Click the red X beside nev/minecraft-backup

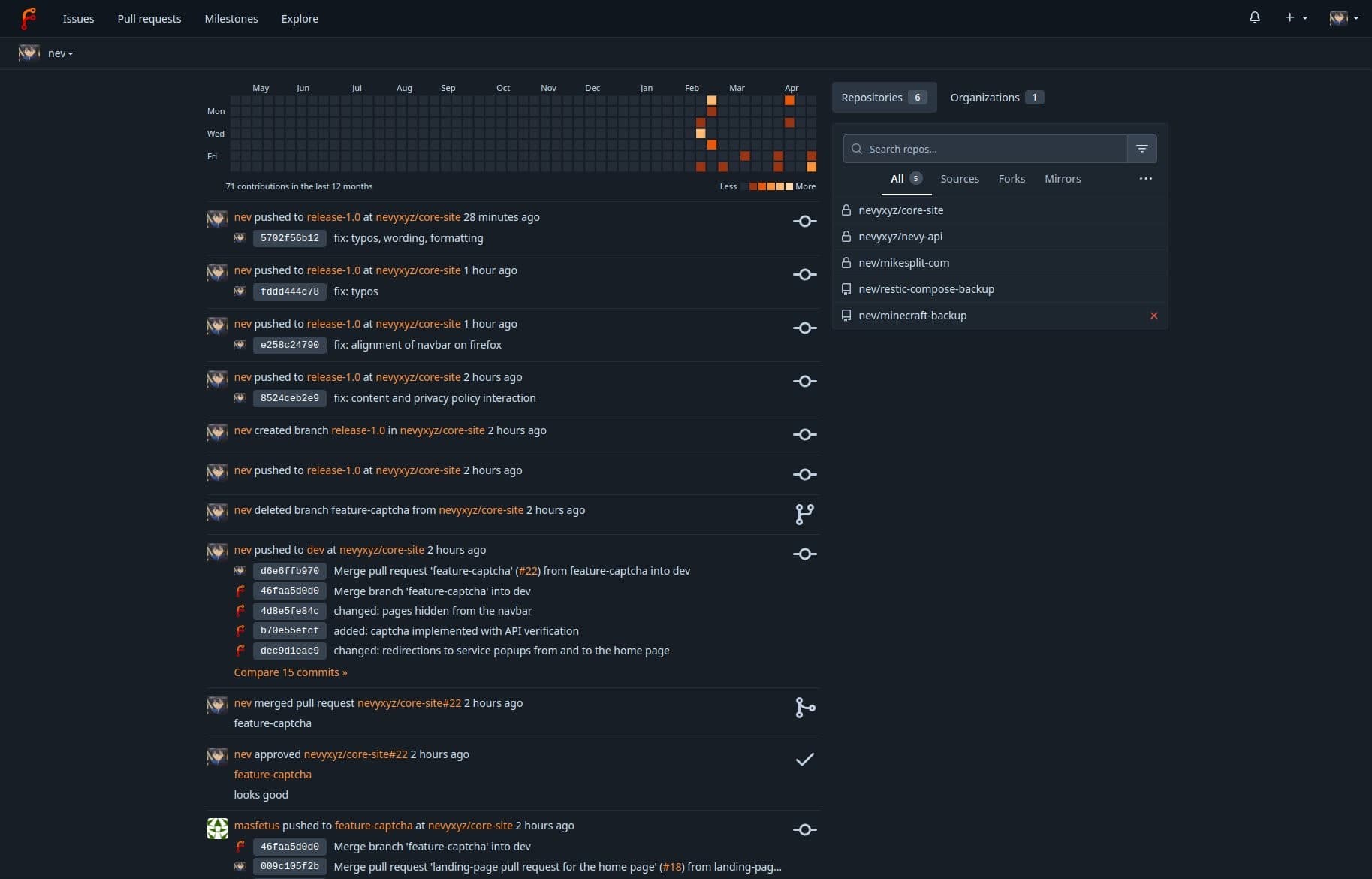coord(1153,316)
